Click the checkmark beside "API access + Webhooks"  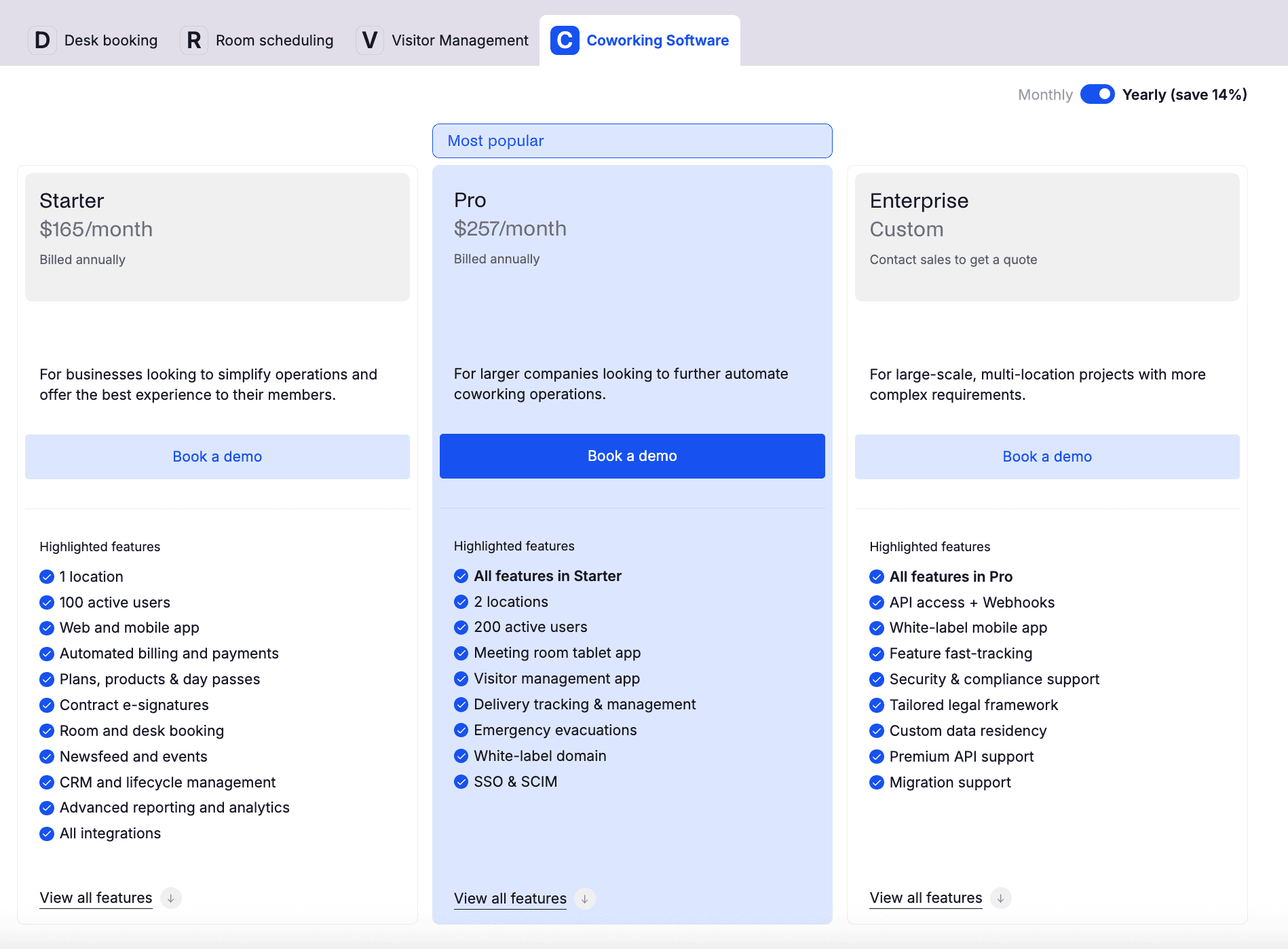point(875,602)
